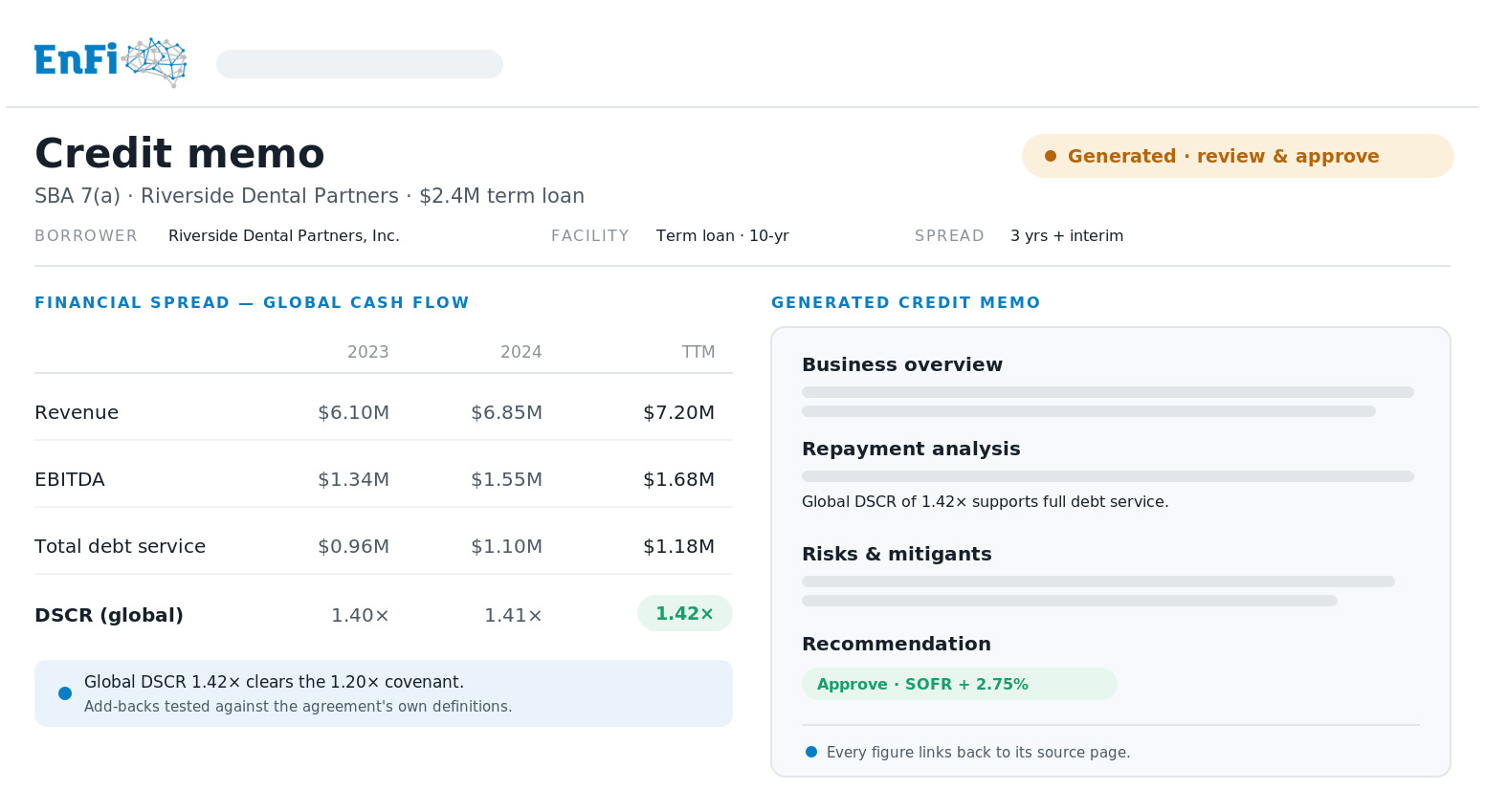Screen dimensions: 1485x812
Task: Click the spread value 3 yrs + interim
Action: pyautogui.click(x=1067, y=236)
